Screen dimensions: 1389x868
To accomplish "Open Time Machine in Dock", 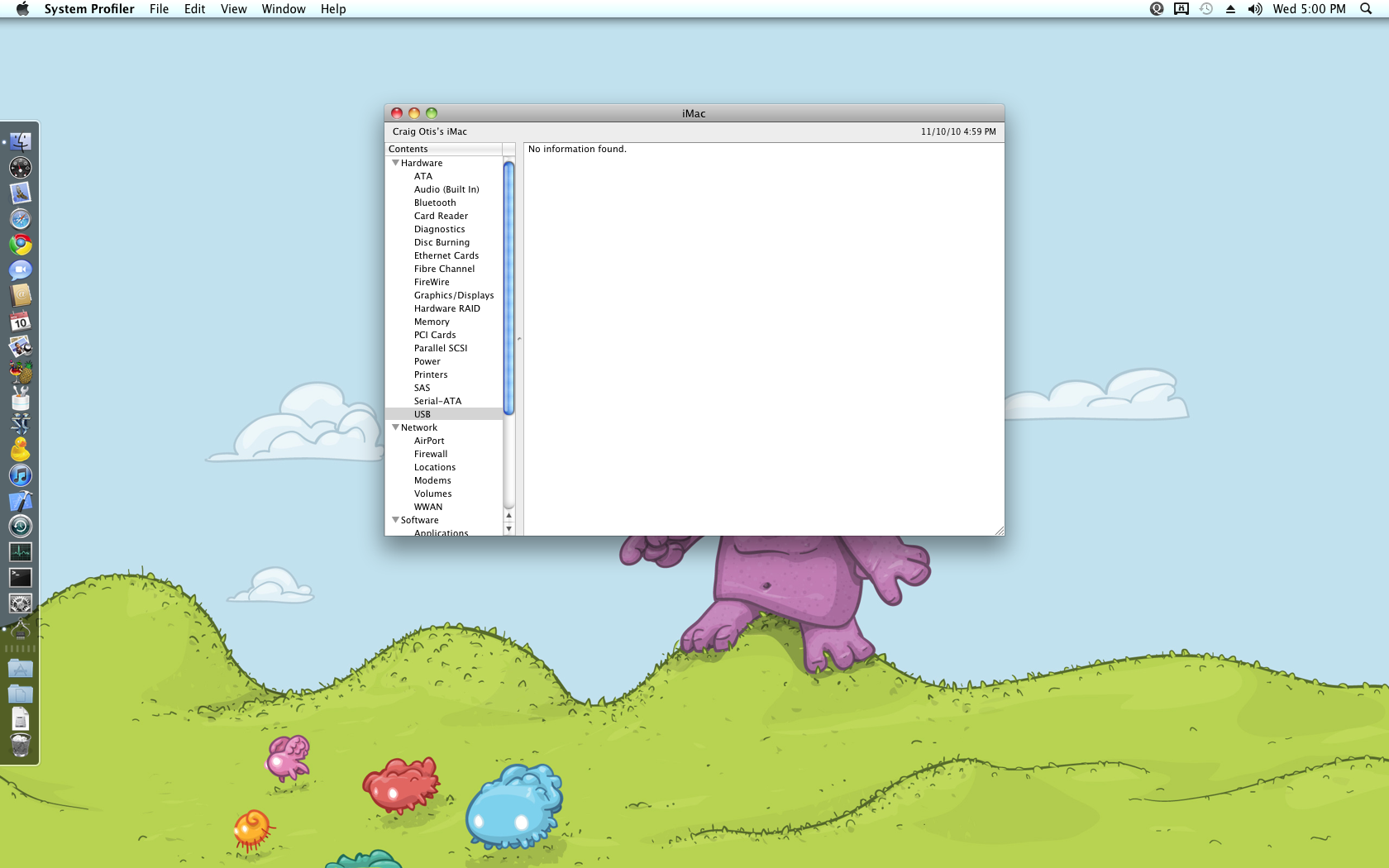I will point(20,527).
